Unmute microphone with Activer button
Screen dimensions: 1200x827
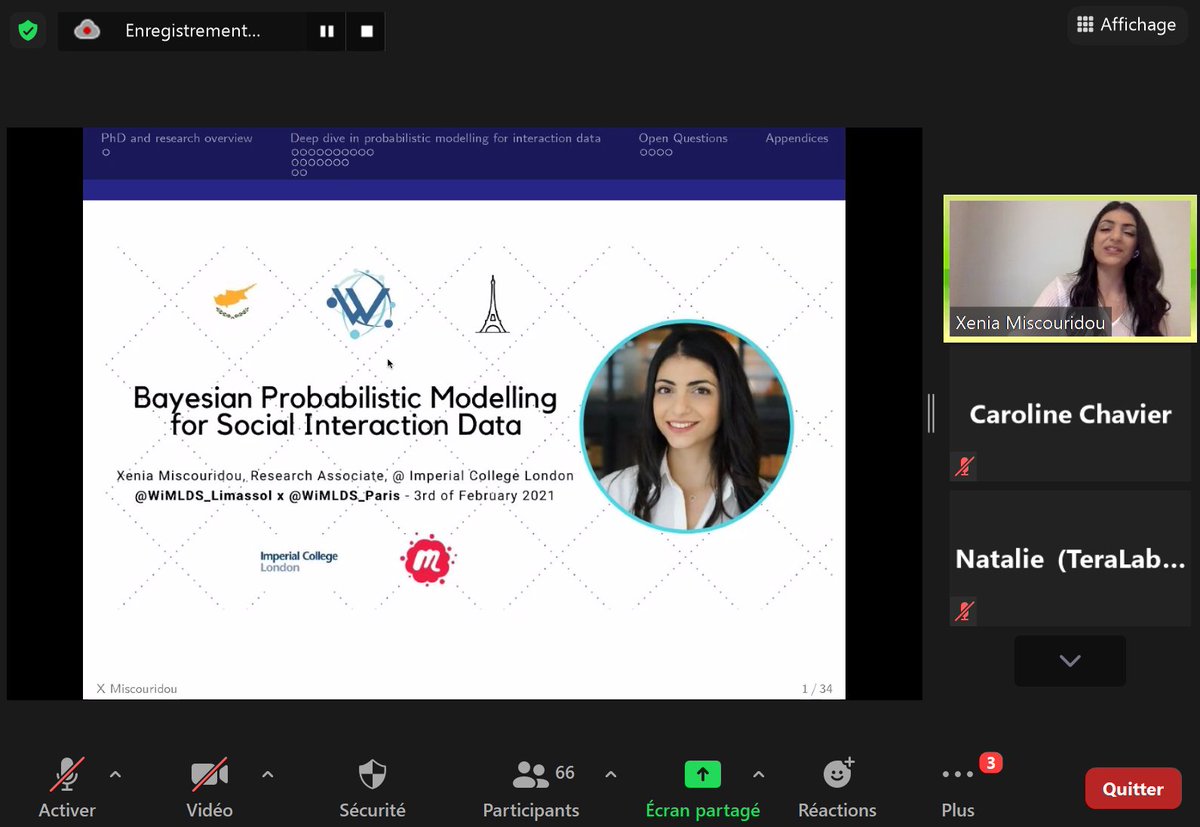click(x=67, y=788)
